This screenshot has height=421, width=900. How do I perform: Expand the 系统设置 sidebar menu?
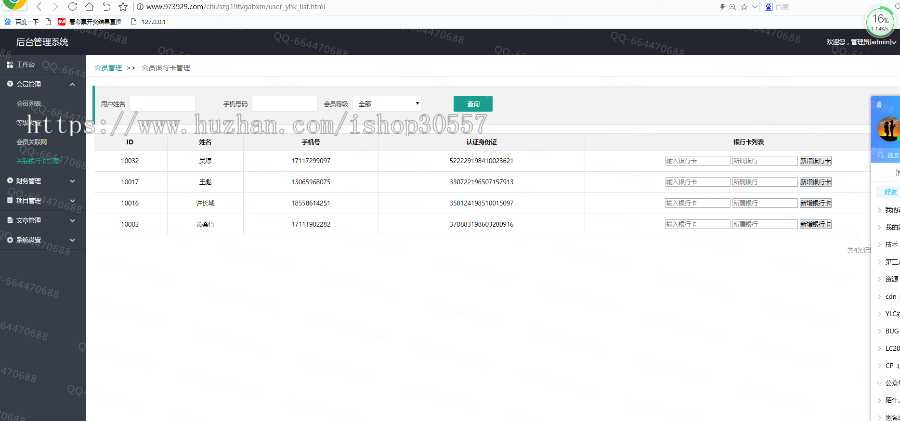[x=72, y=240]
